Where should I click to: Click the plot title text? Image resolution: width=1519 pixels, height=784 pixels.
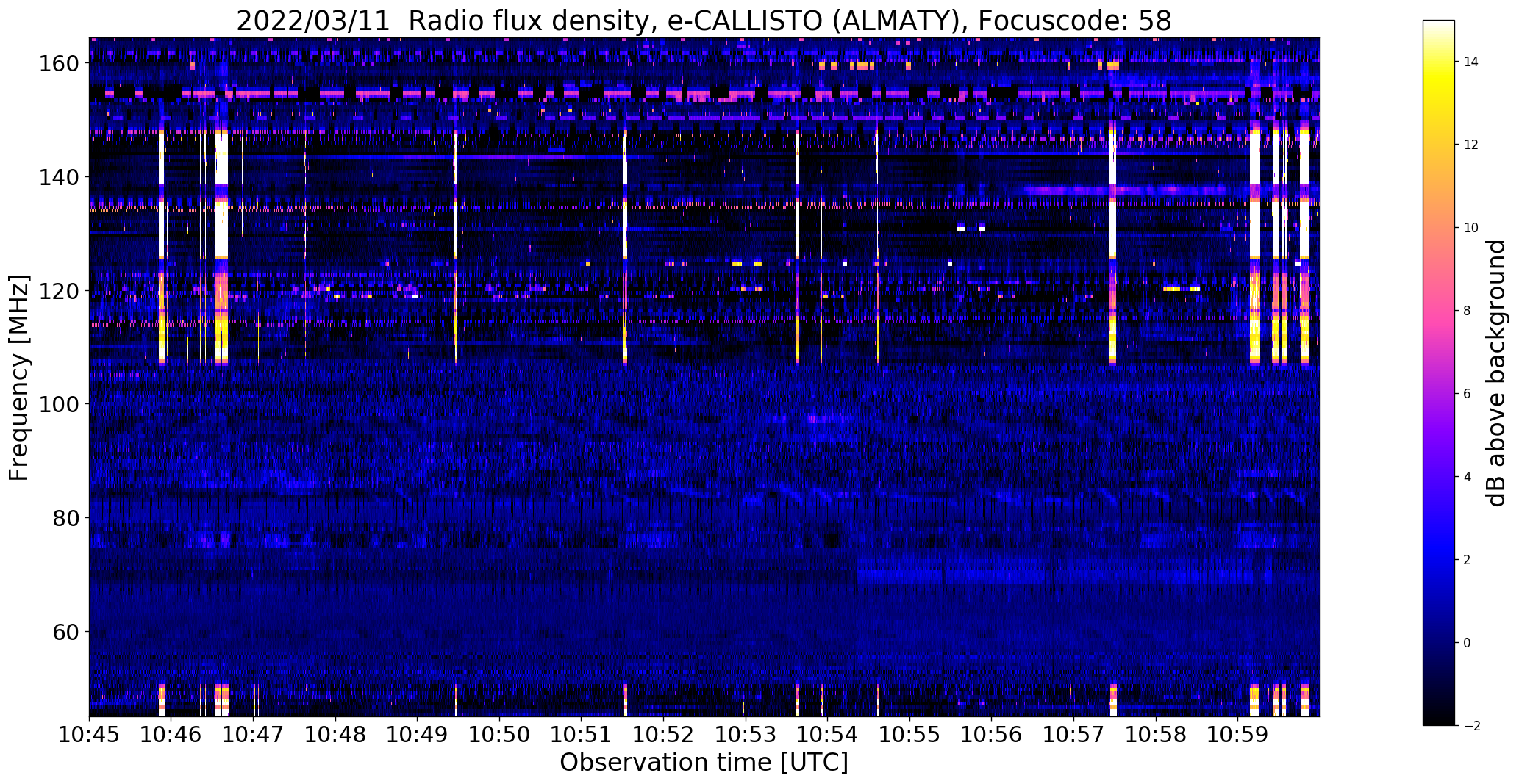click(x=704, y=21)
